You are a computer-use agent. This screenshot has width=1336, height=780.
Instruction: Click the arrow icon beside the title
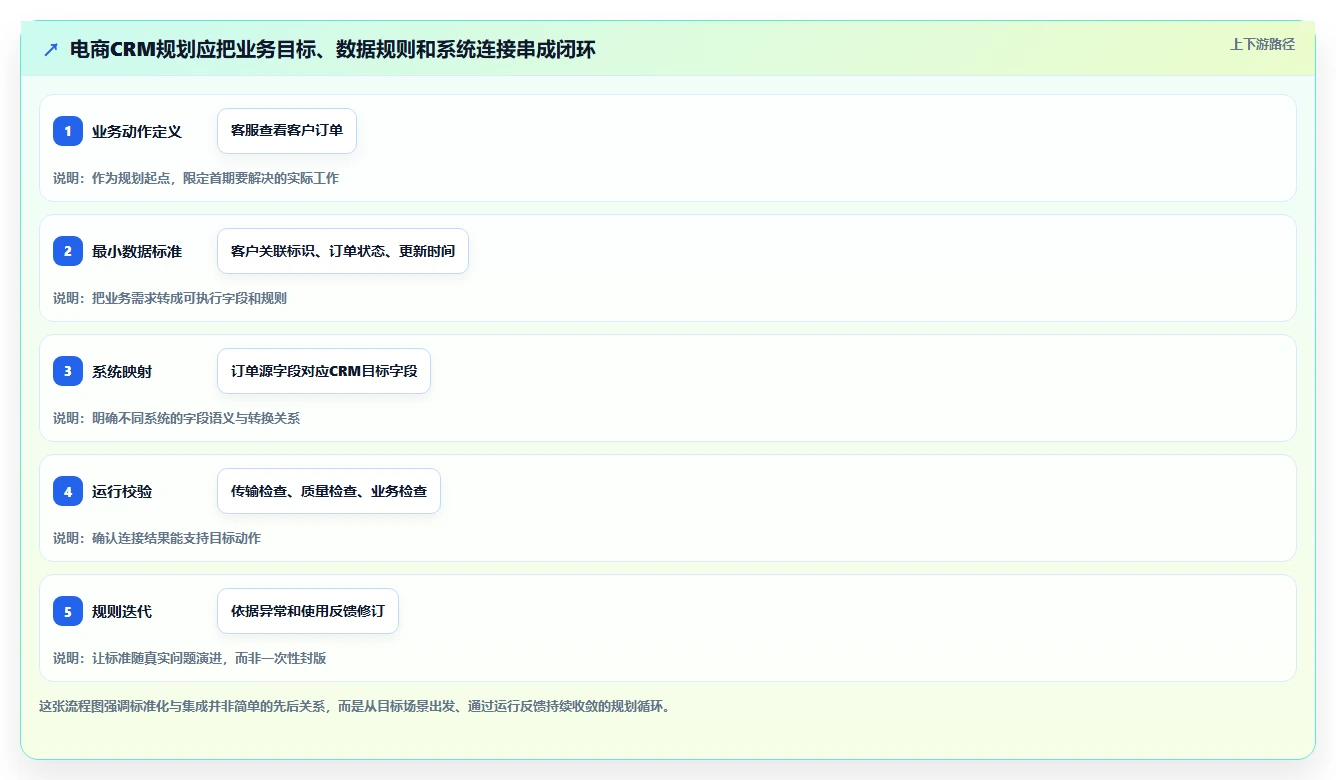[x=51, y=50]
